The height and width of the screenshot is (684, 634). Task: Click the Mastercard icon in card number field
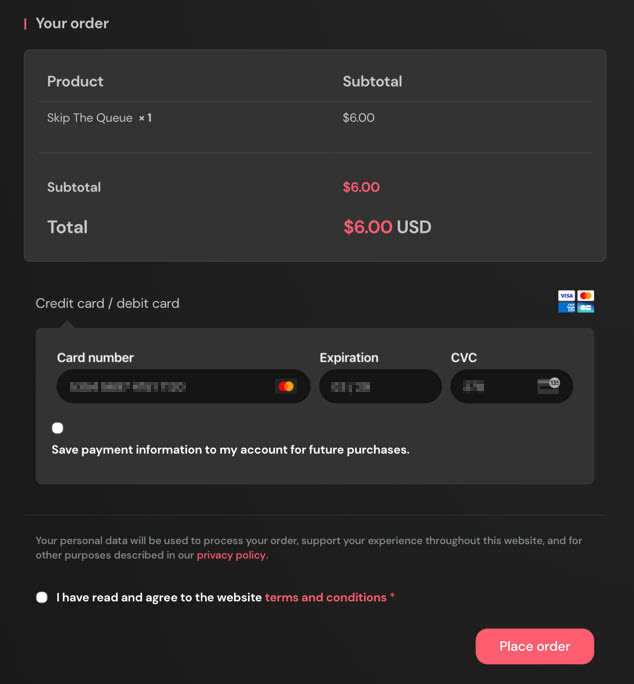pyautogui.click(x=286, y=386)
